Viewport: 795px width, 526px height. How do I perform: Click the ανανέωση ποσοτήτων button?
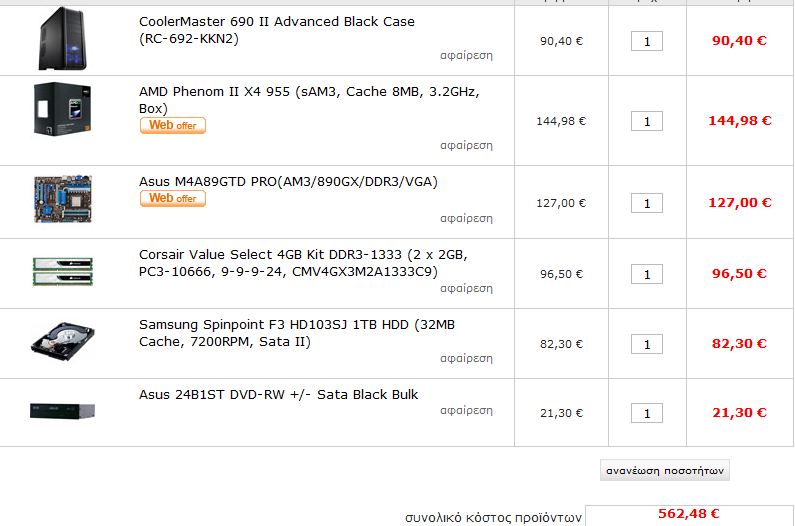tap(665, 470)
